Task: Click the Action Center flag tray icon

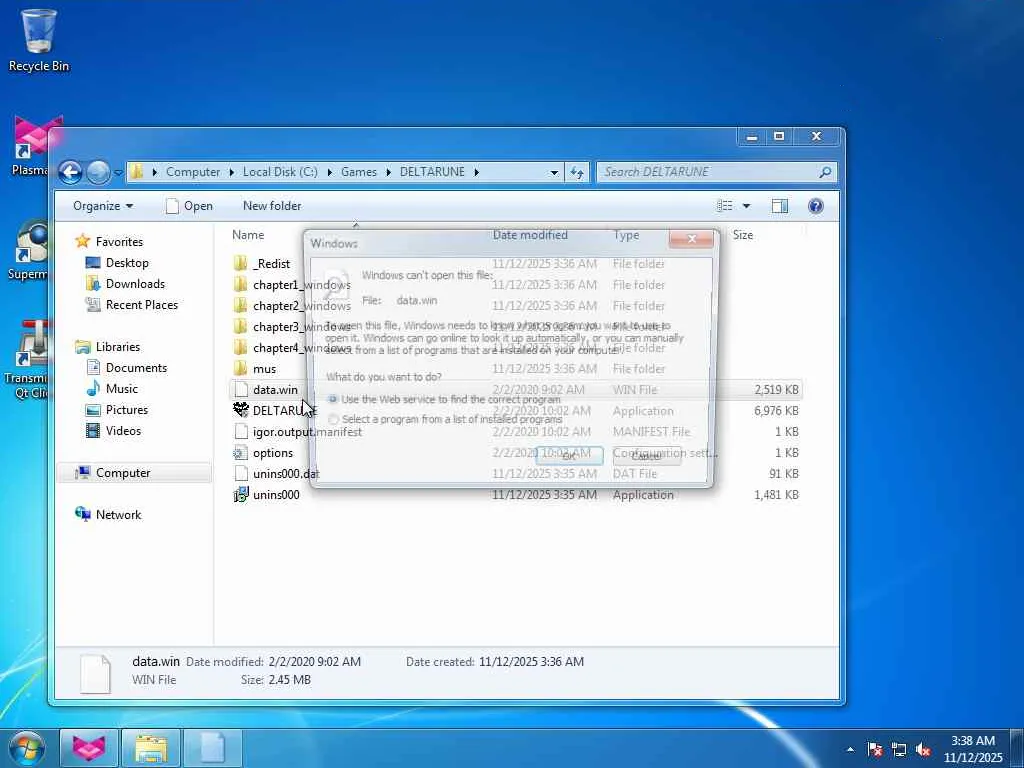Action: (x=875, y=750)
